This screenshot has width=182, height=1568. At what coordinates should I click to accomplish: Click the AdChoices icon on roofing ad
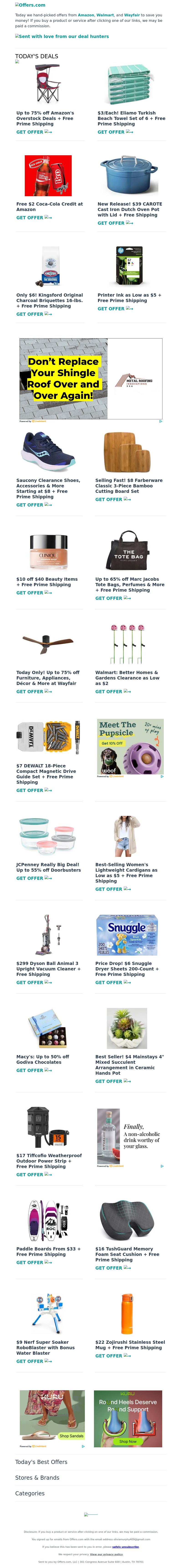[161, 421]
